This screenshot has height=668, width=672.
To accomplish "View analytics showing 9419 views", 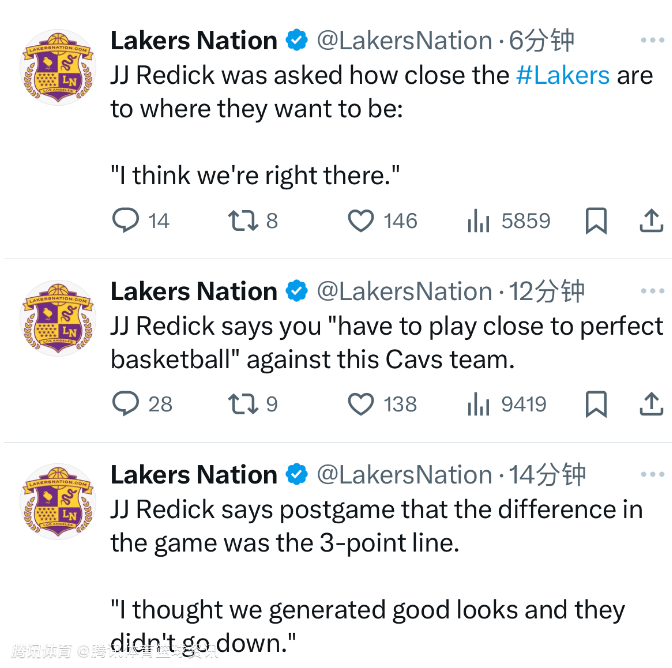I will [479, 404].
